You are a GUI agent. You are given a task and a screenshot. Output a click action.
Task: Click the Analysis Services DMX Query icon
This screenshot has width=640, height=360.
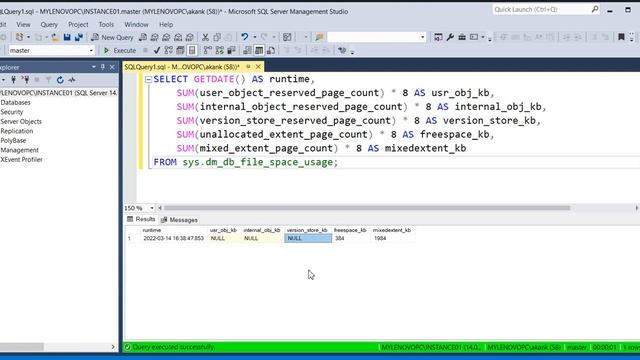166,37
